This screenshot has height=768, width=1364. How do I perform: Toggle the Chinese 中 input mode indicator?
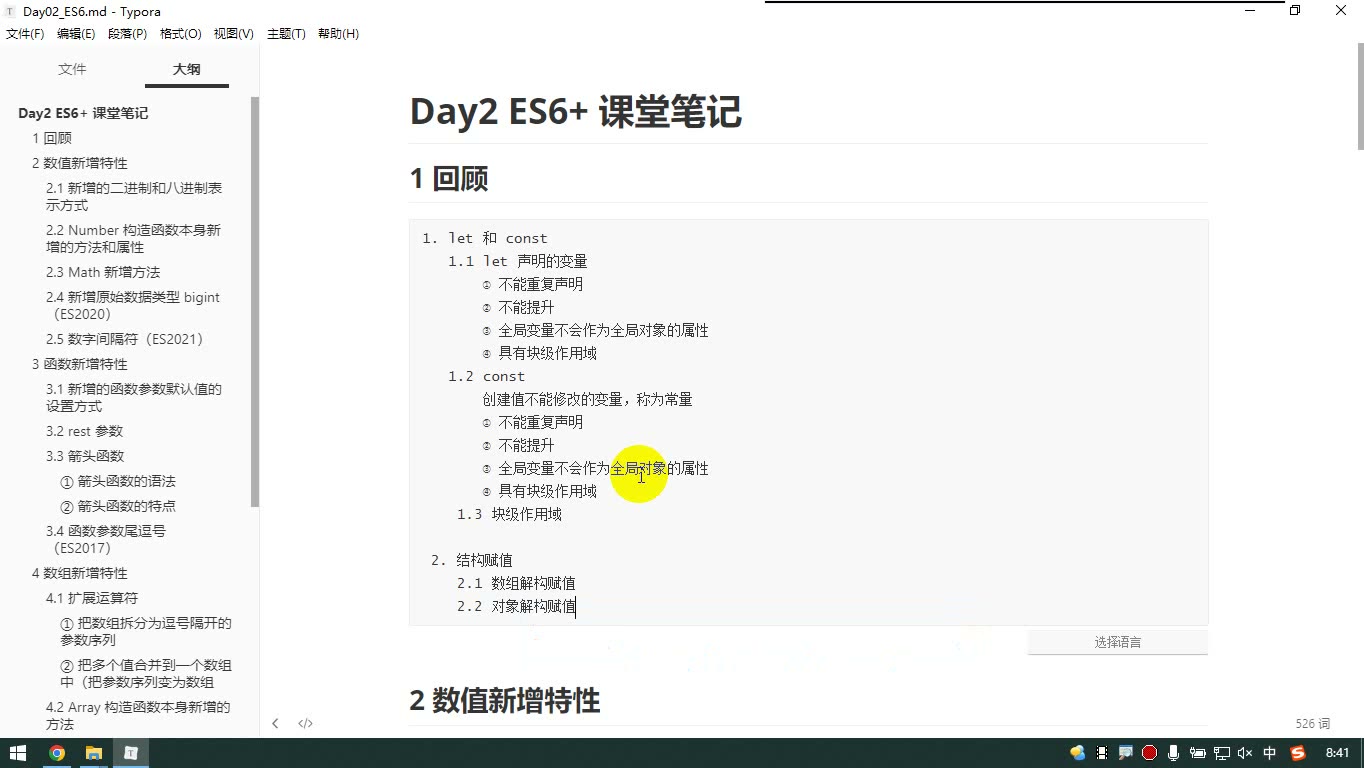[x=1270, y=753]
